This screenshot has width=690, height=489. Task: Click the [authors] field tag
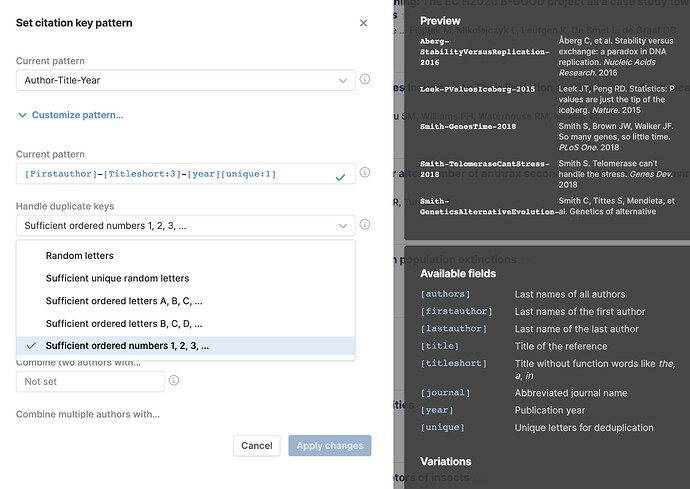click(x=445, y=294)
